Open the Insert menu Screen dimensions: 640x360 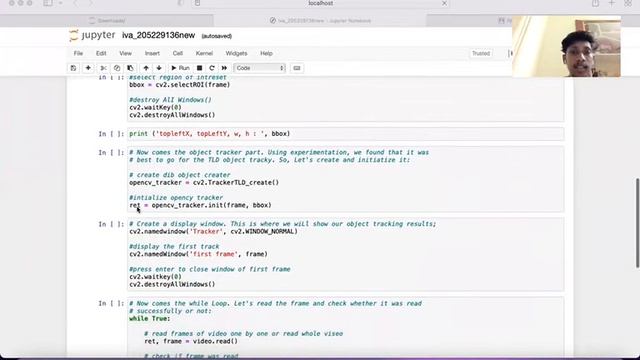pos(152,53)
